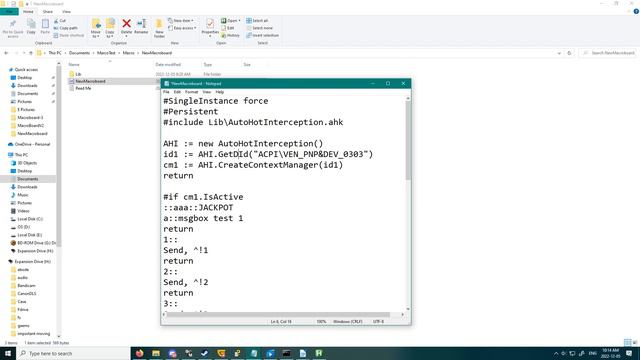Click Edit in the Open group
The width and height of the screenshot is (640, 360).
coord(228,28)
